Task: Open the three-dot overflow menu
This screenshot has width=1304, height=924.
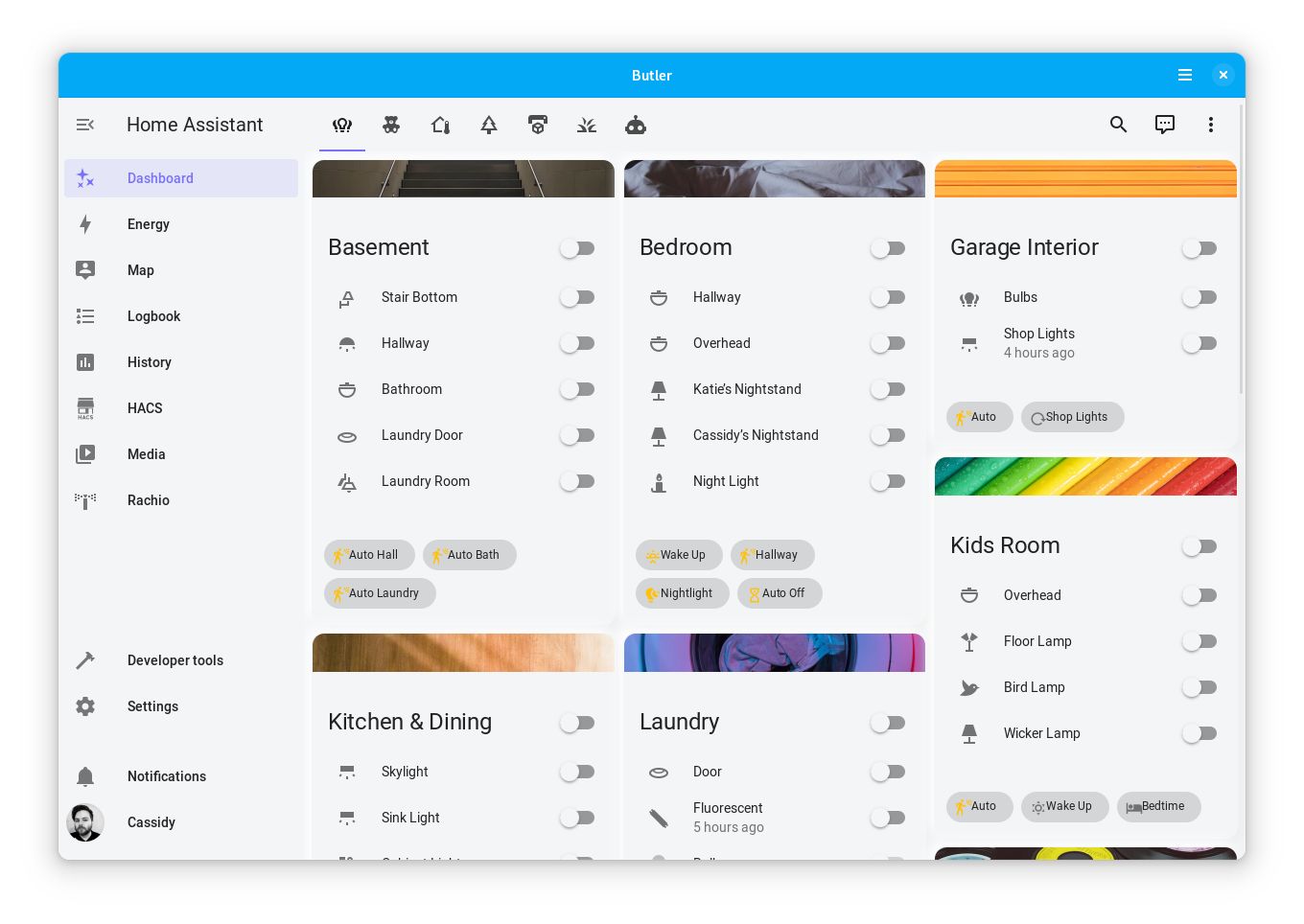Action: [1211, 125]
